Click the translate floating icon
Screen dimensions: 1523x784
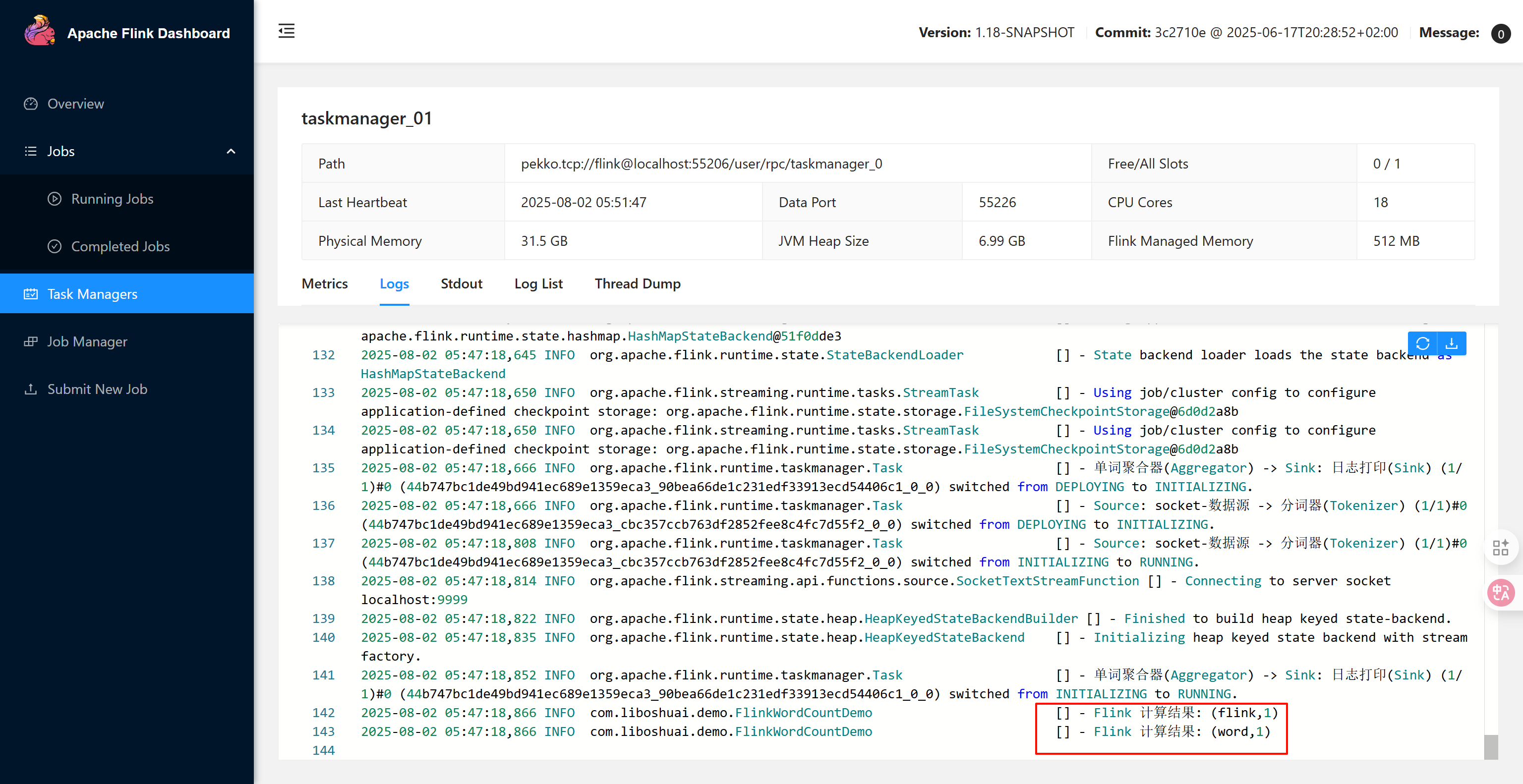click(1501, 593)
